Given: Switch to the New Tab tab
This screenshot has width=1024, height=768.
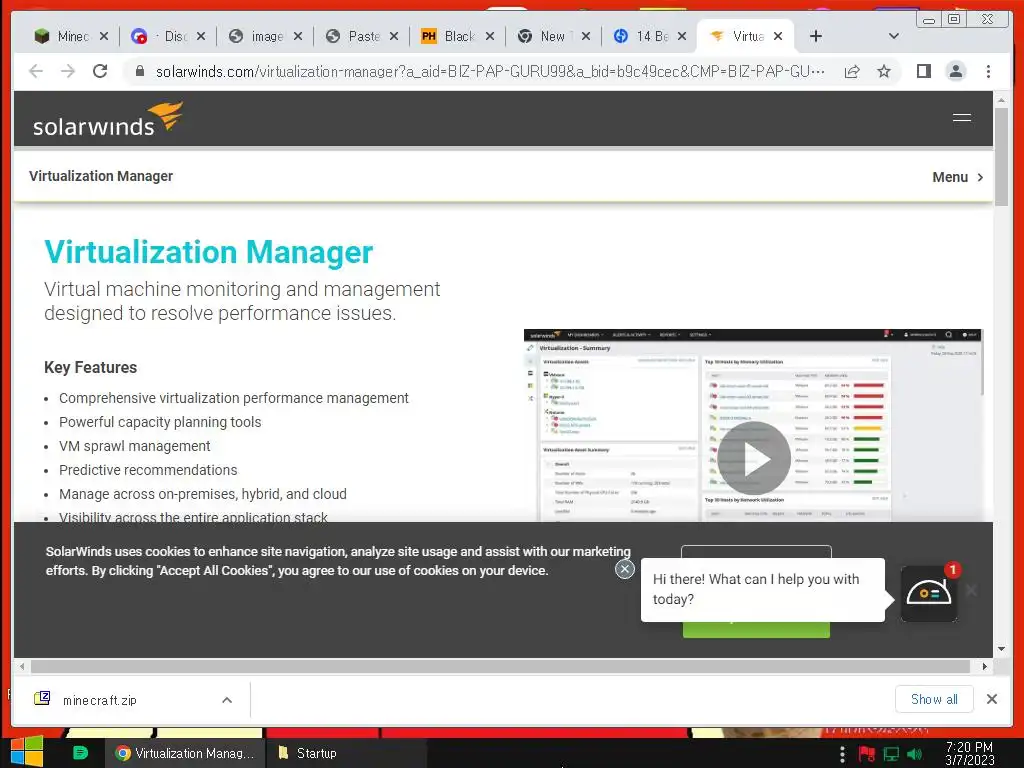Looking at the screenshot, I should tap(546, 36).
